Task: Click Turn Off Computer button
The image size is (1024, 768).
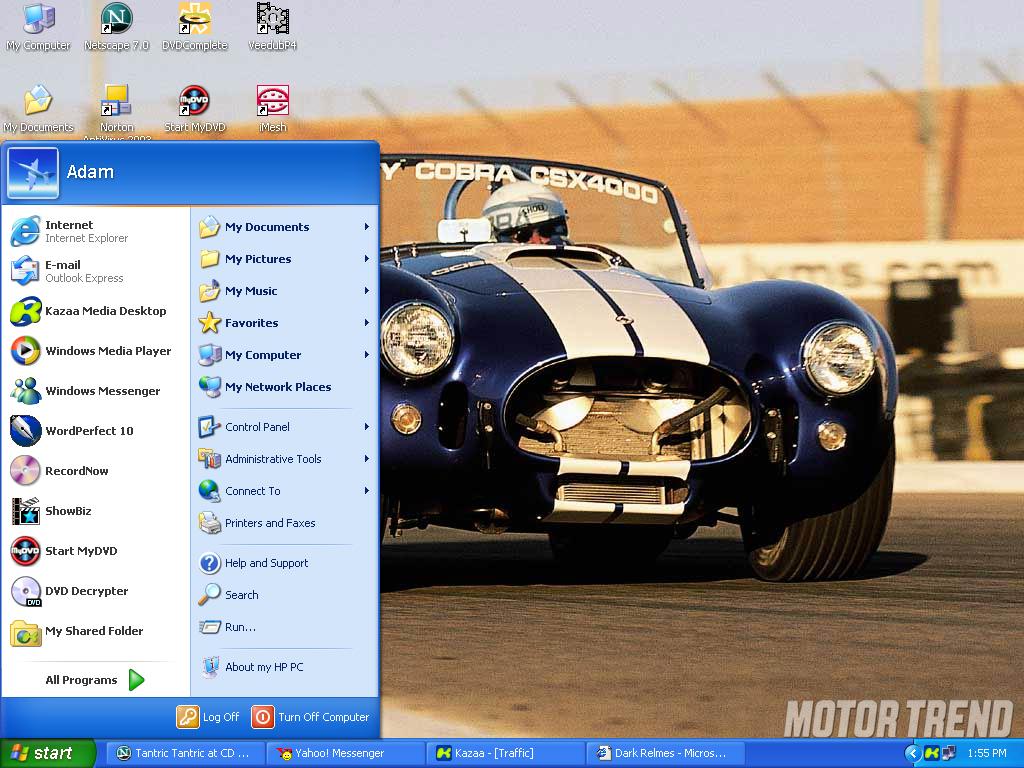Action: [x=311, y=717]
